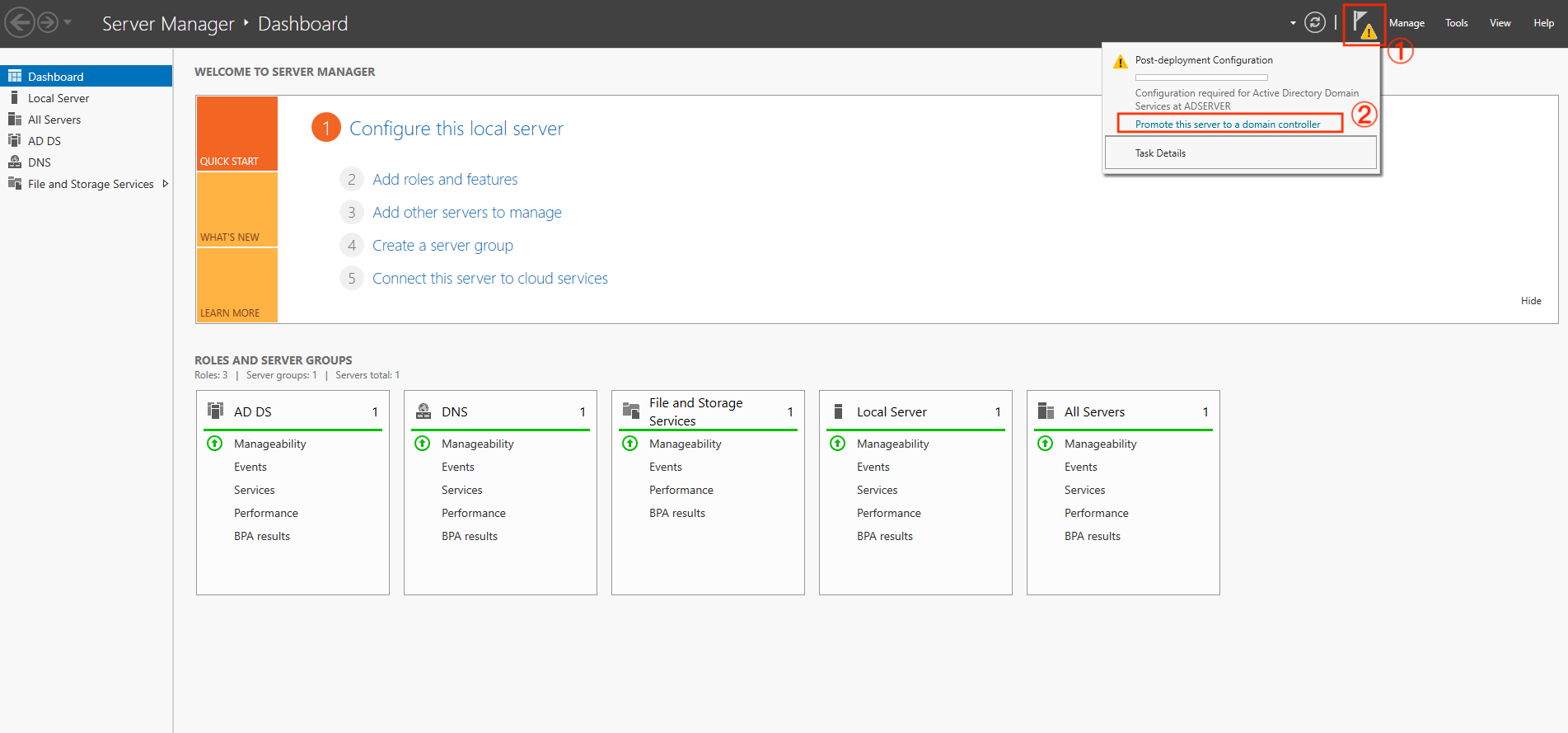Open Services in the AD DS tile
This screenshot has height=733, width=1568.
click(x=254, y=490)
